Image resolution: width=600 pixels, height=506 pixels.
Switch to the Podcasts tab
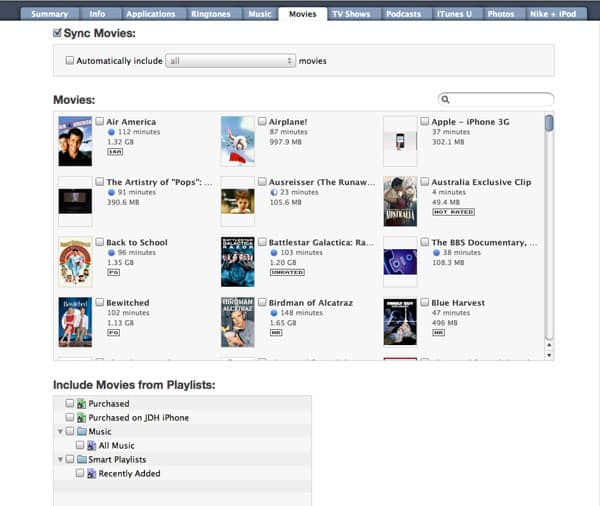click(x=403, y=14)
